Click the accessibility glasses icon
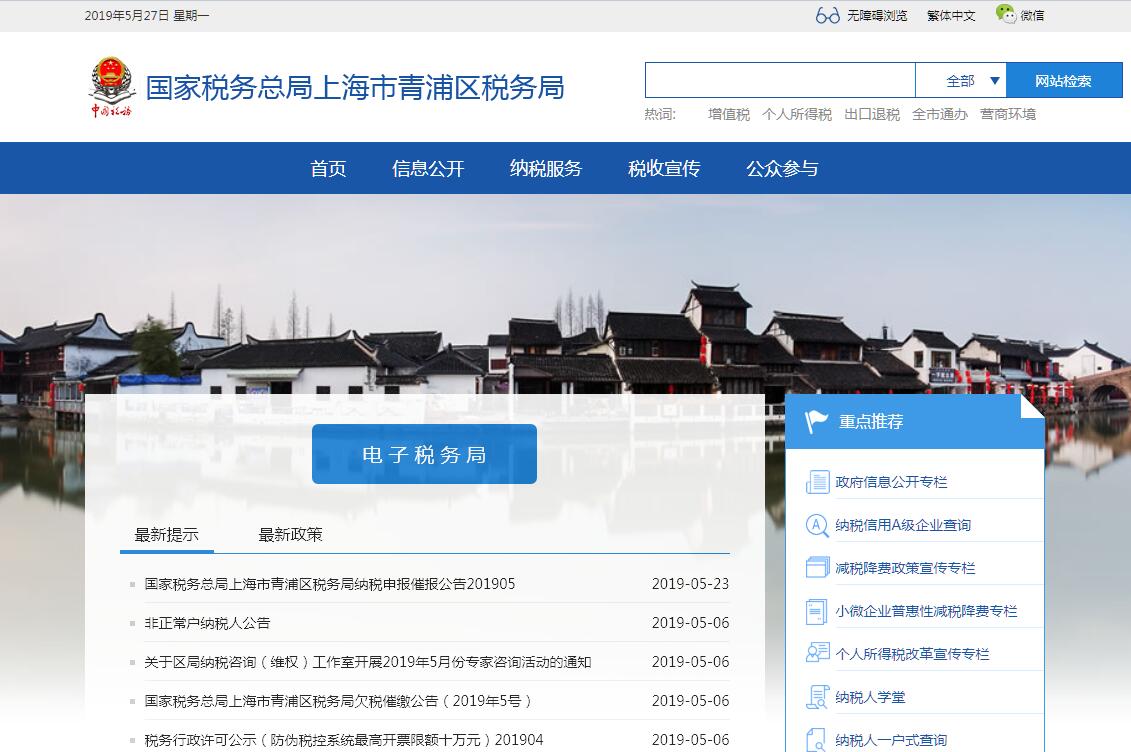The height and width of the screenshot is (752, 1131). coord(827,15)
